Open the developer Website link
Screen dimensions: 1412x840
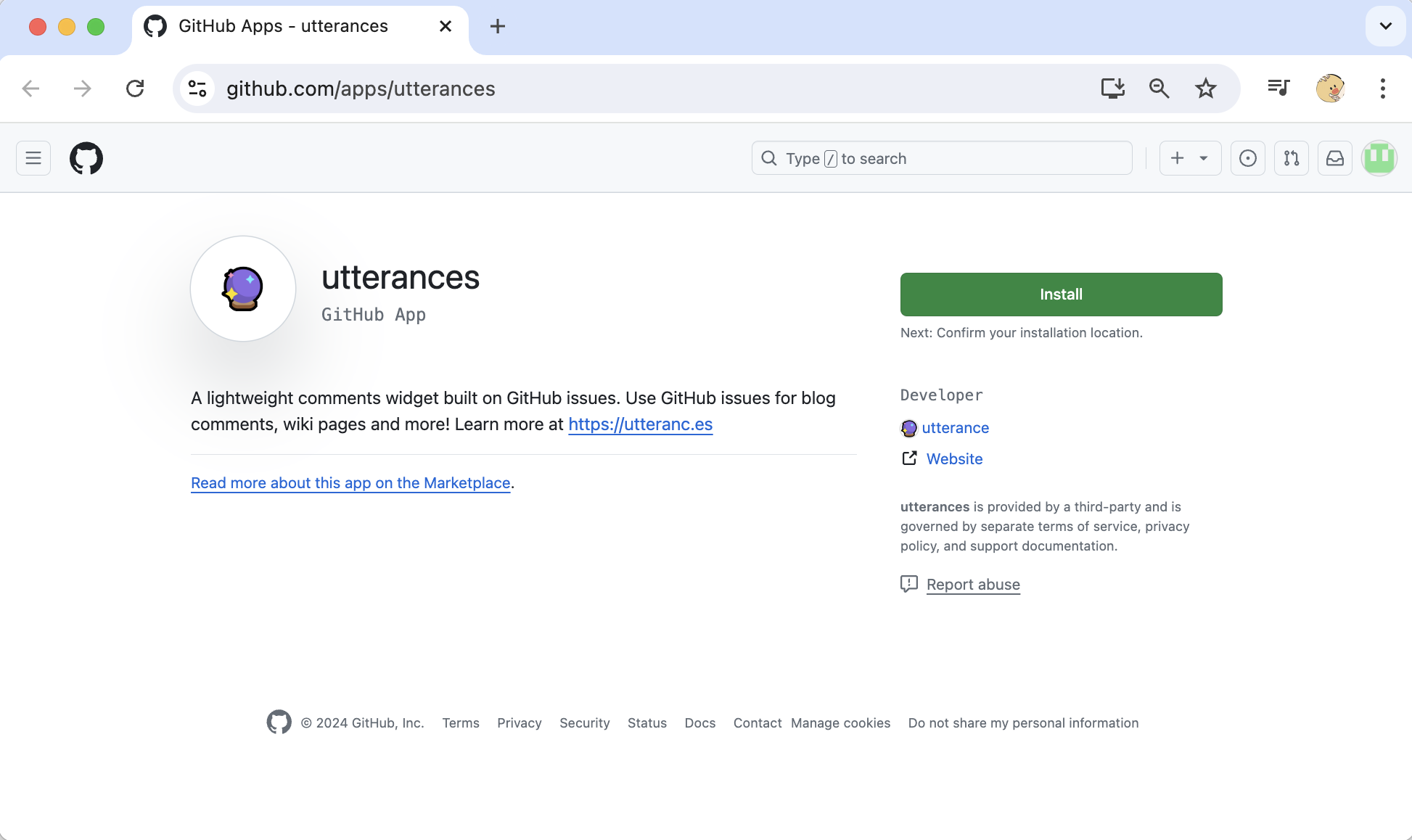[954, 459]
